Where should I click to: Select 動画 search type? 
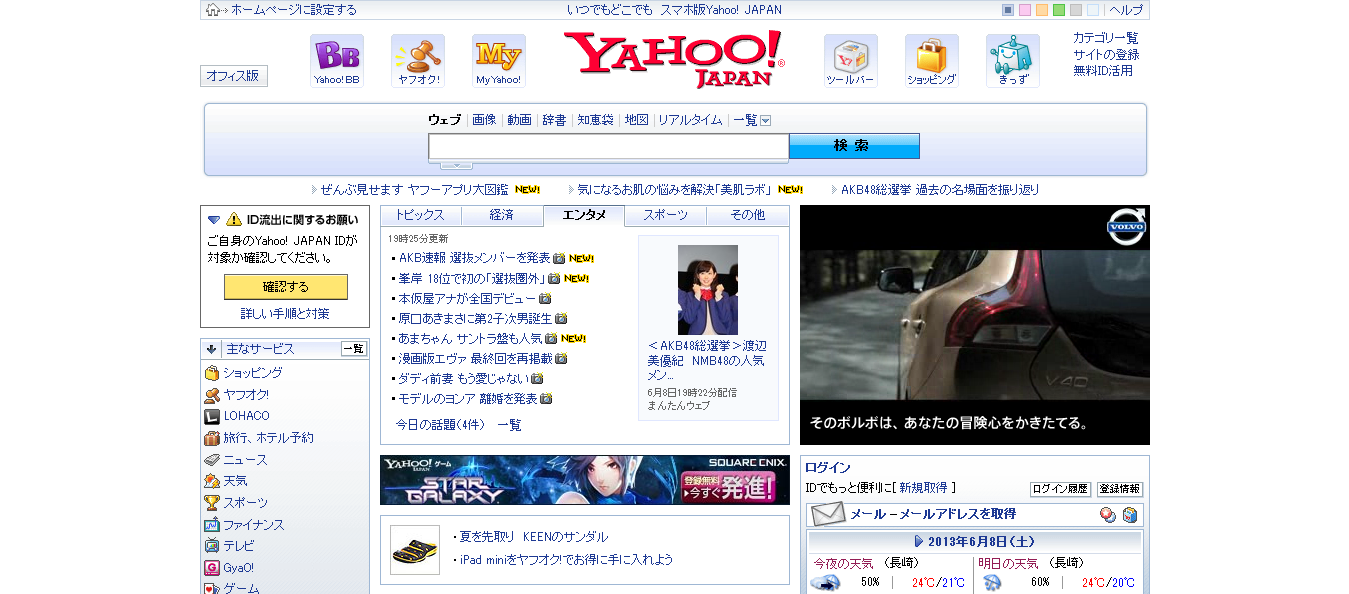point(519,120)
